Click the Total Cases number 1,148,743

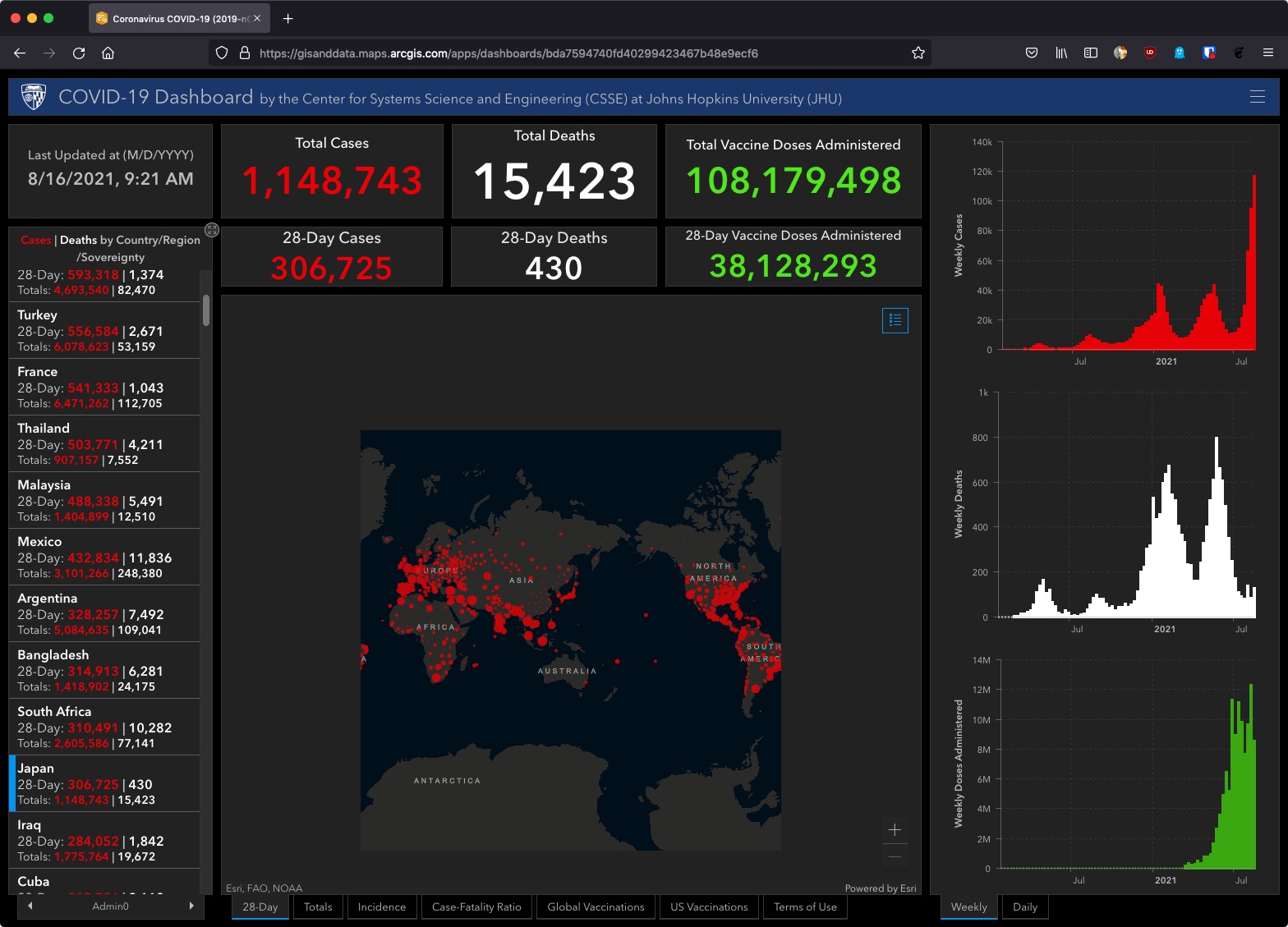click(332, 181)
